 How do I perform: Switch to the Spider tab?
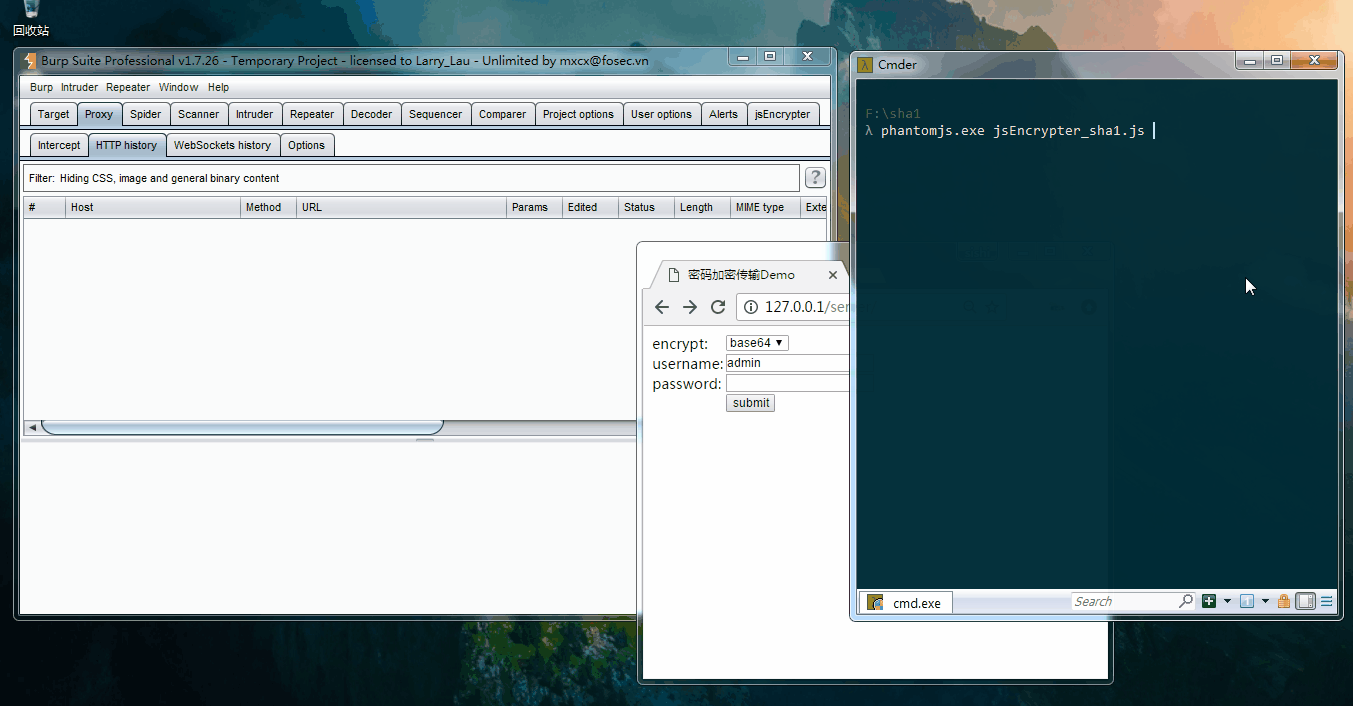[x=146, y=114]
